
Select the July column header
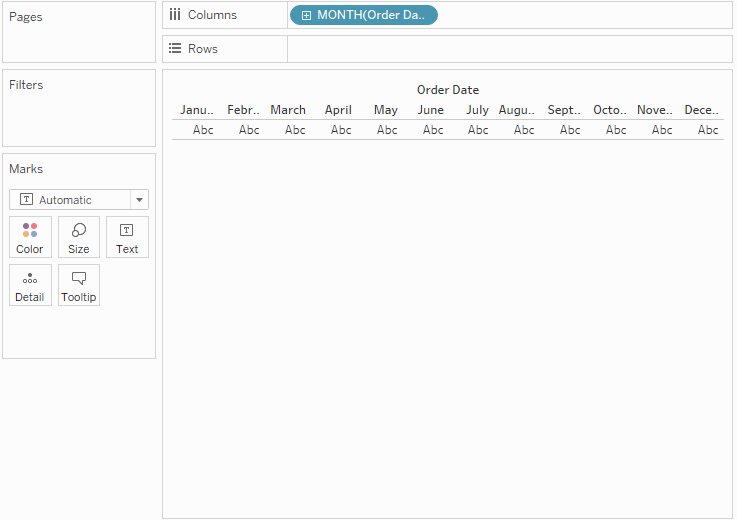coord(478,110)
